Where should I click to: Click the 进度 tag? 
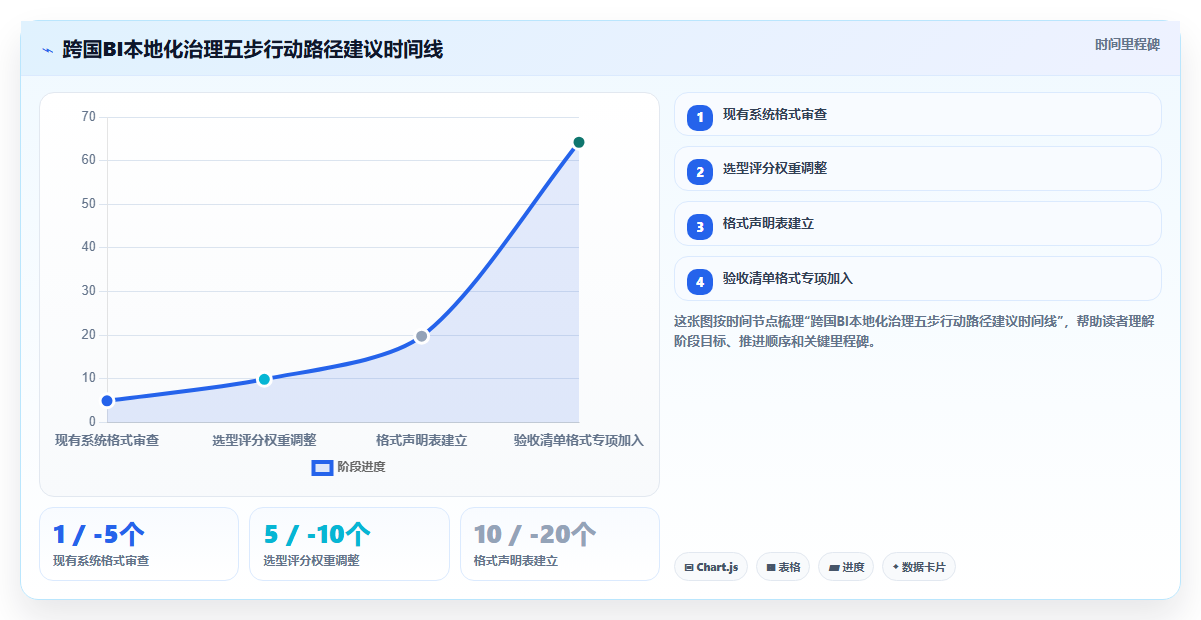point(846,567)
